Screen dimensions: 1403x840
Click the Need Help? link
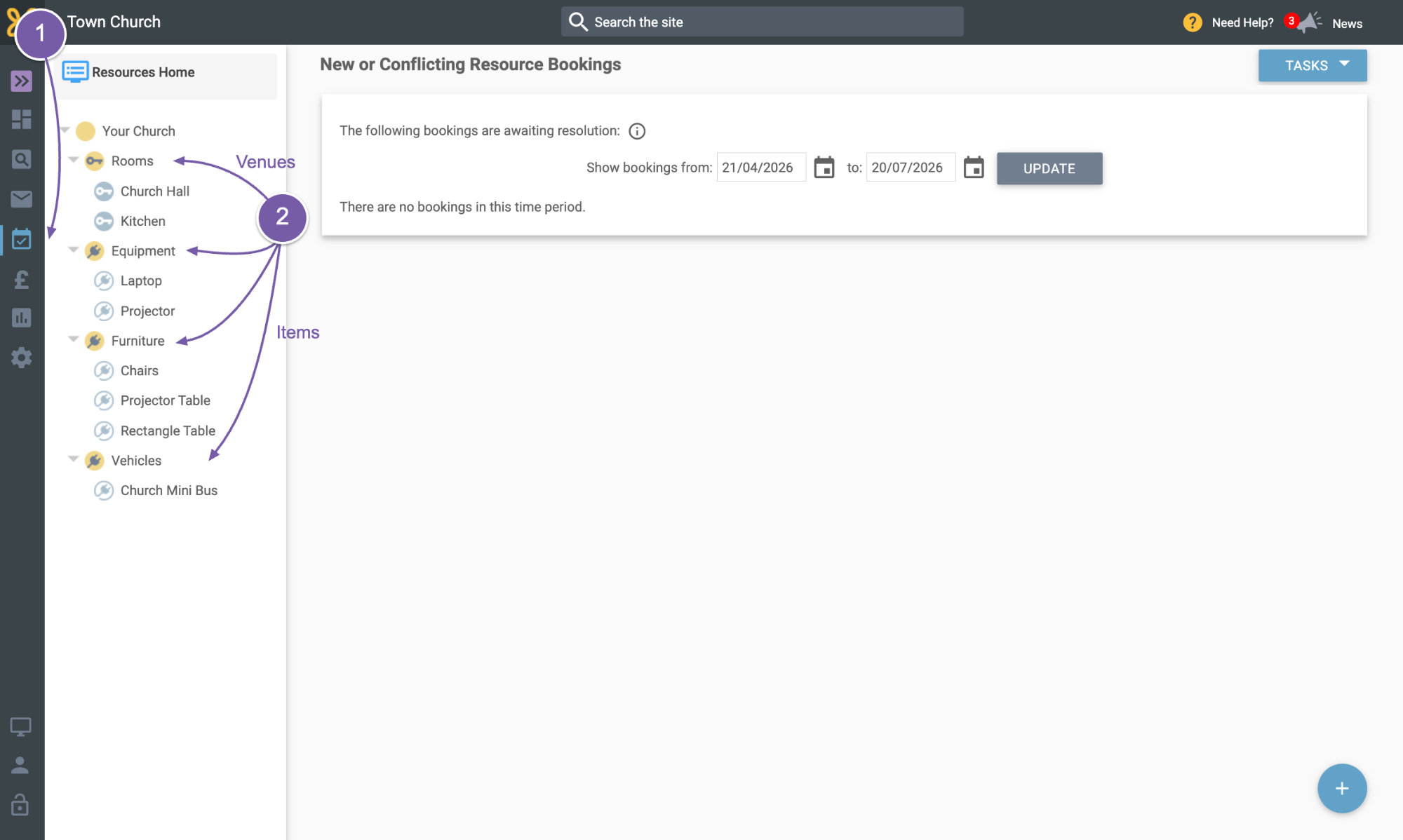[x=1242, y=22]
